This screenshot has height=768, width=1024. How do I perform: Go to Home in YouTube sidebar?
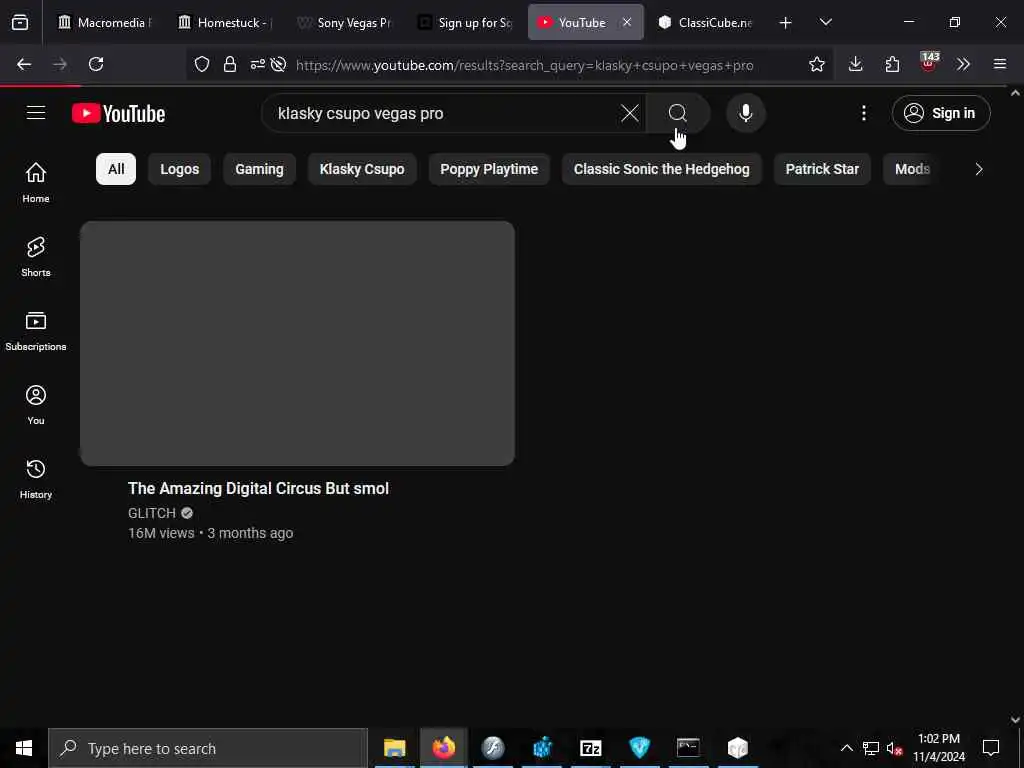(x=36, y=182)
